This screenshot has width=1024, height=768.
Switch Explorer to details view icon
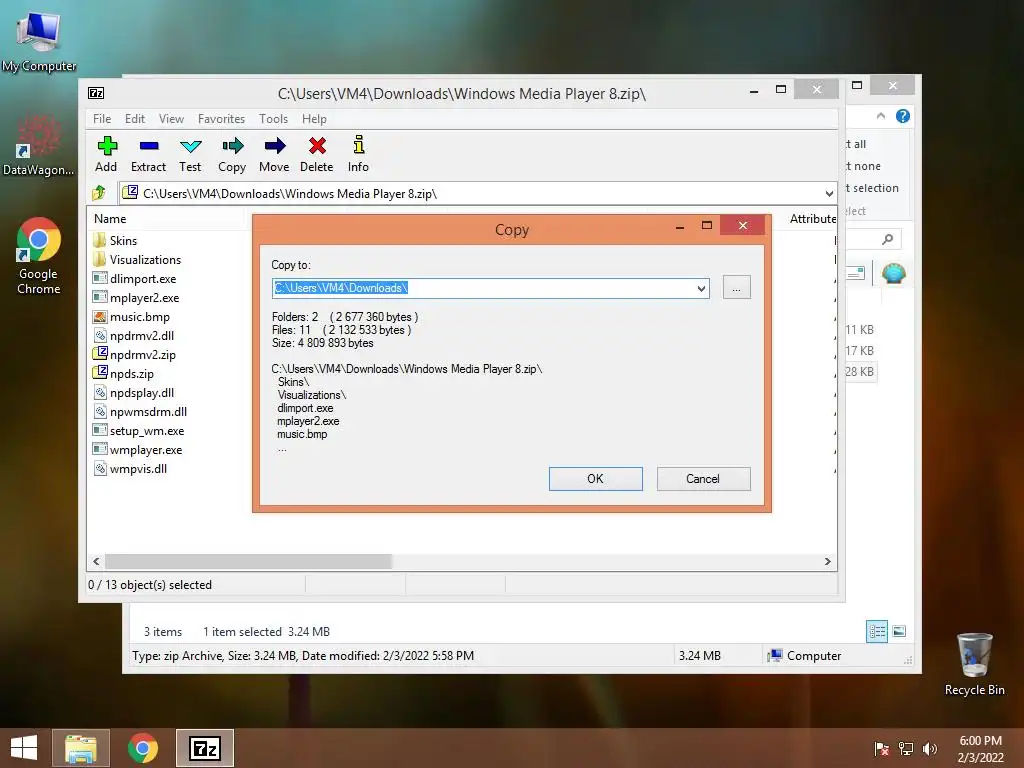pos(876,631)
